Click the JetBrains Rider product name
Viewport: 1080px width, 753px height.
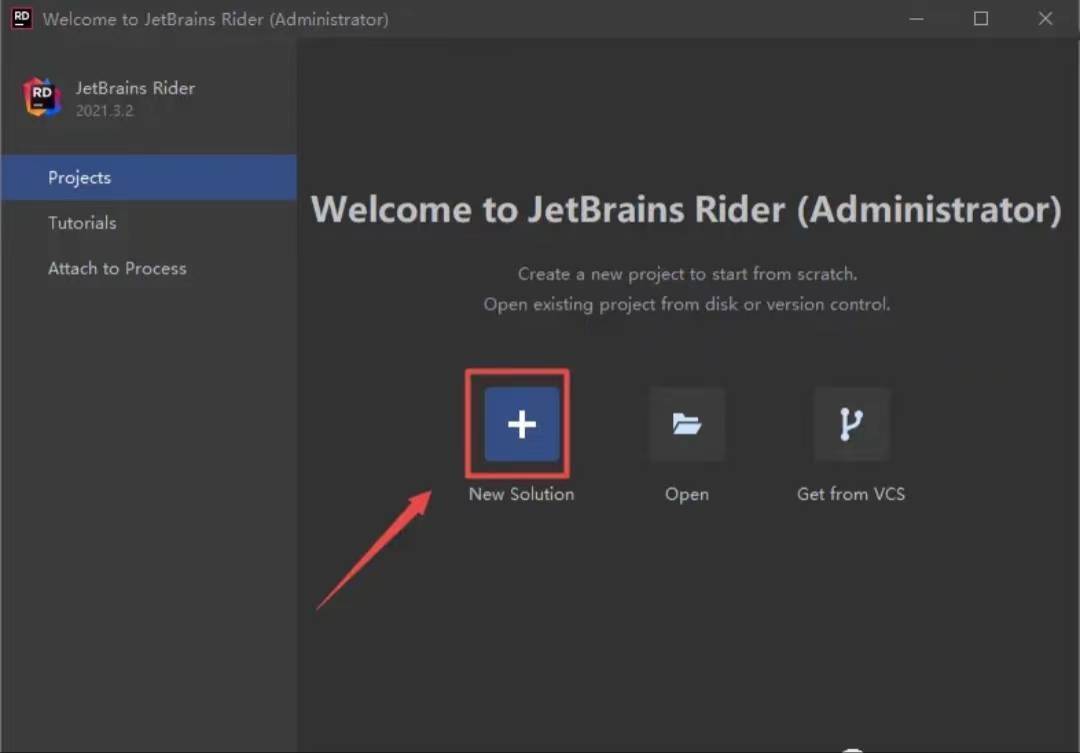[x=135, y=88]
